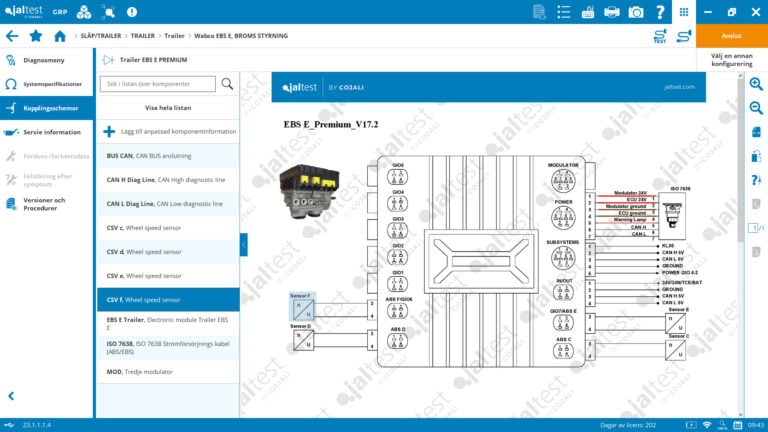Click Lägg till anpassad komponentinformation
This screenshot has height=432, width=768.
pyautogui.click(x=168, y=132)
